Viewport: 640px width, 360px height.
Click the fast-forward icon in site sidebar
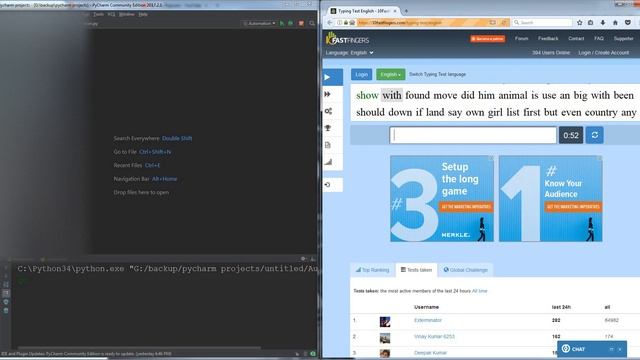tap(327, 94)
